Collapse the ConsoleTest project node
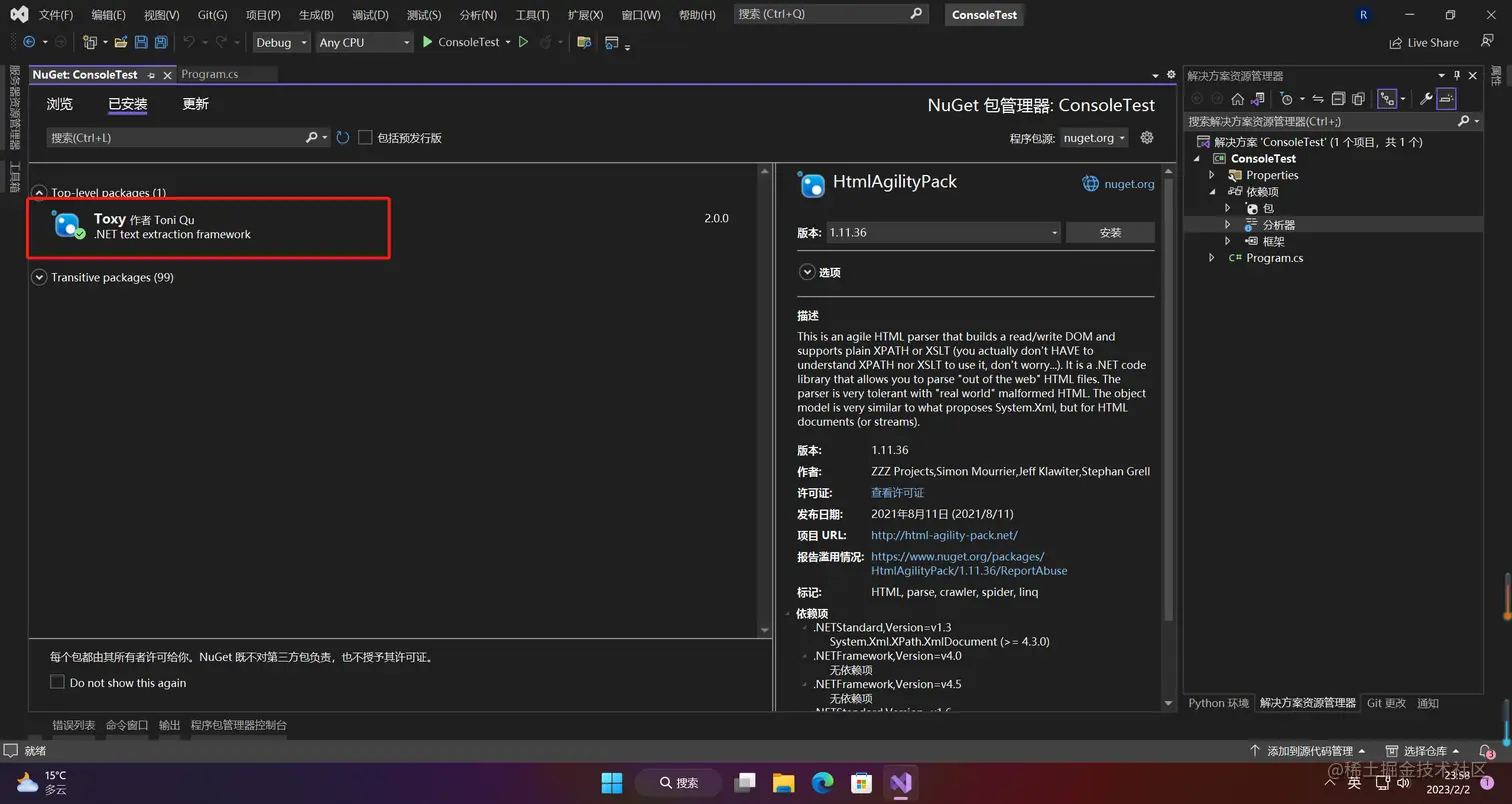This screenshot has height=804, width=1512. click(1197, 158)
